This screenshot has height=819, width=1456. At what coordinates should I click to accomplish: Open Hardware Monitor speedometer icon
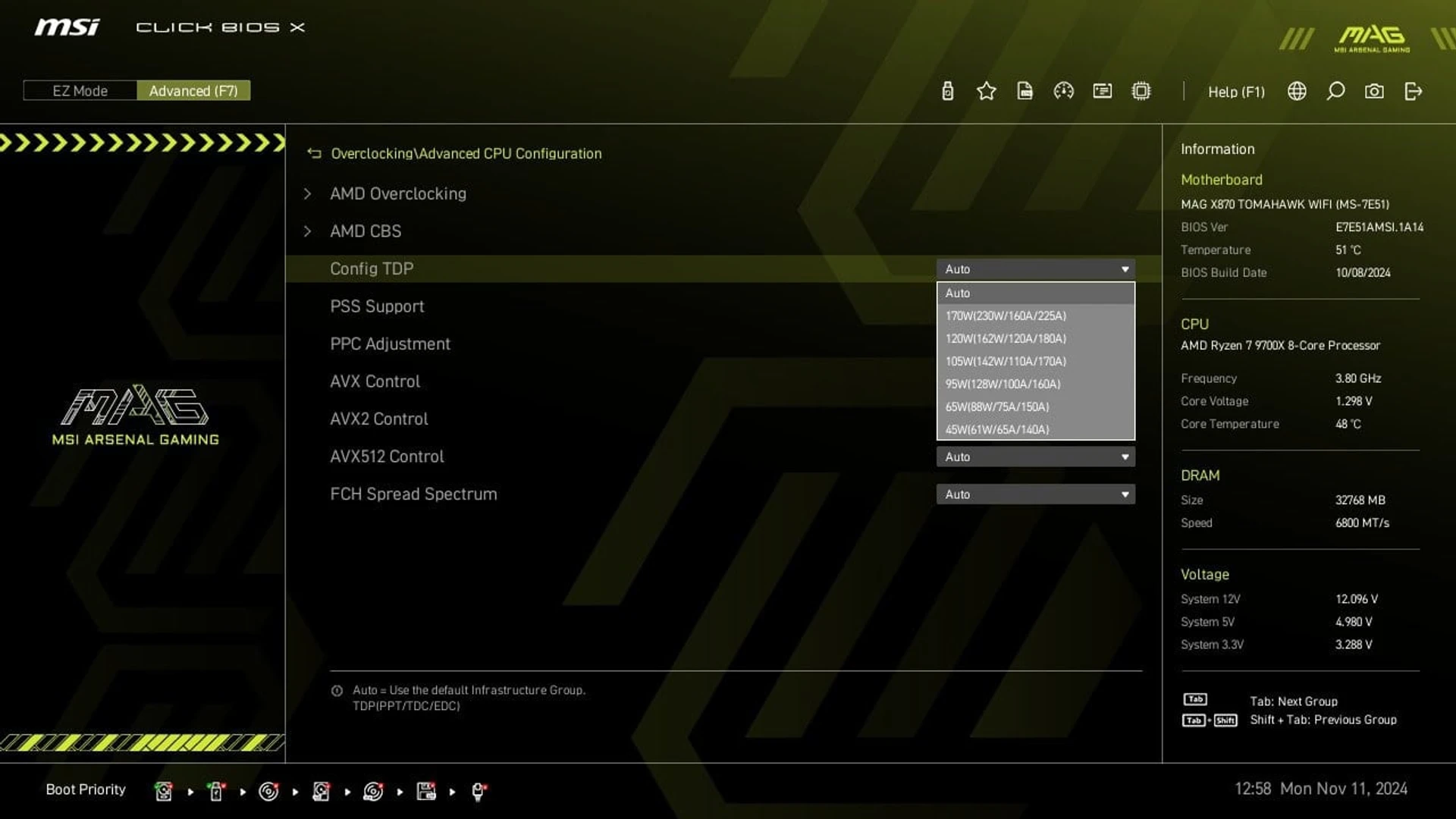click(x=1063, y=91)
